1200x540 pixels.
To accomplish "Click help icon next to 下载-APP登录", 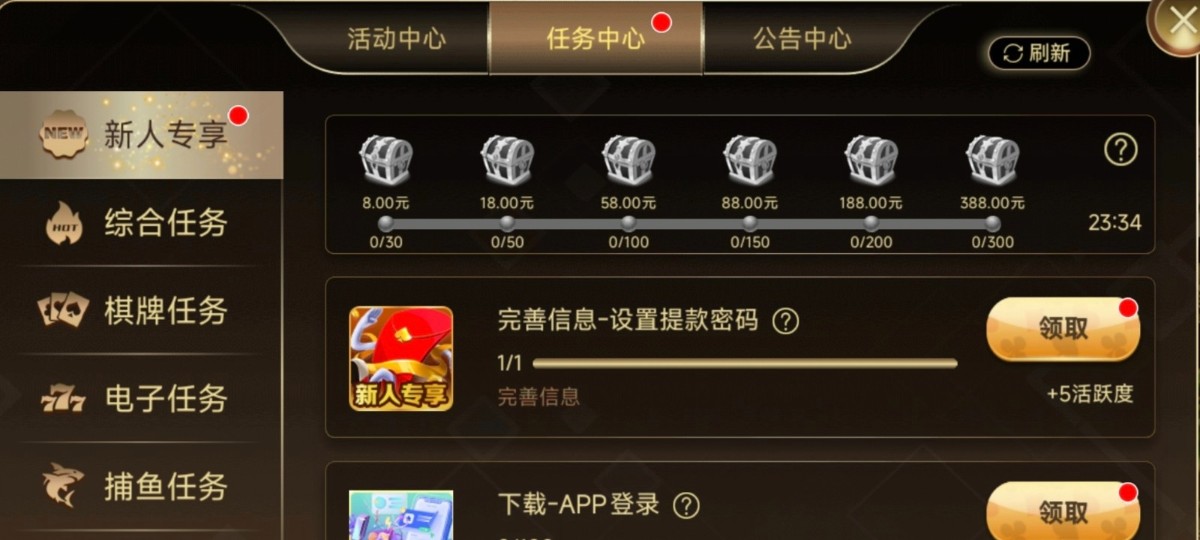I will tap(686, 505).
